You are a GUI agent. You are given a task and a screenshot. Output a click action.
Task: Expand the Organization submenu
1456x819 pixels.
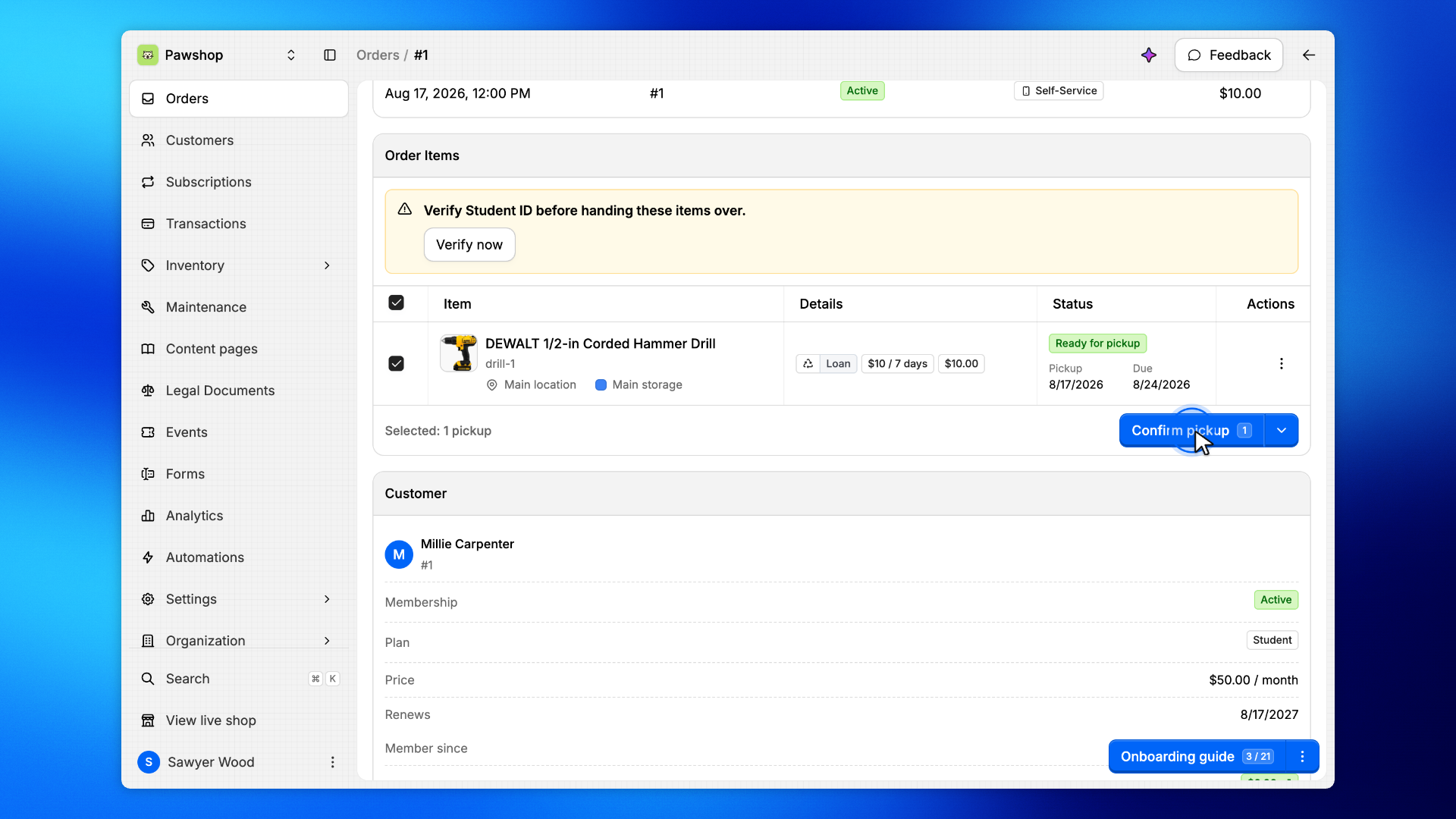coord(327,641)
